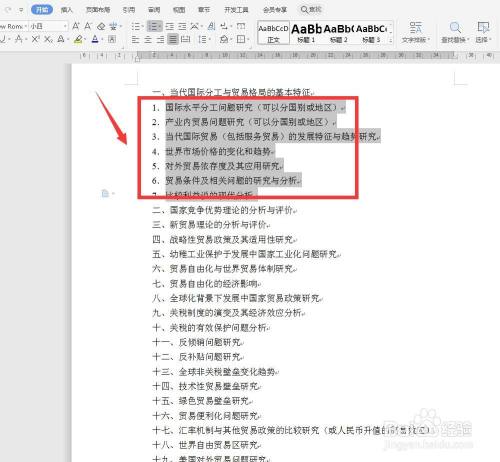The image size is (500, 462).
Task: Click the increase indent icon
Action: pos(182,26)
